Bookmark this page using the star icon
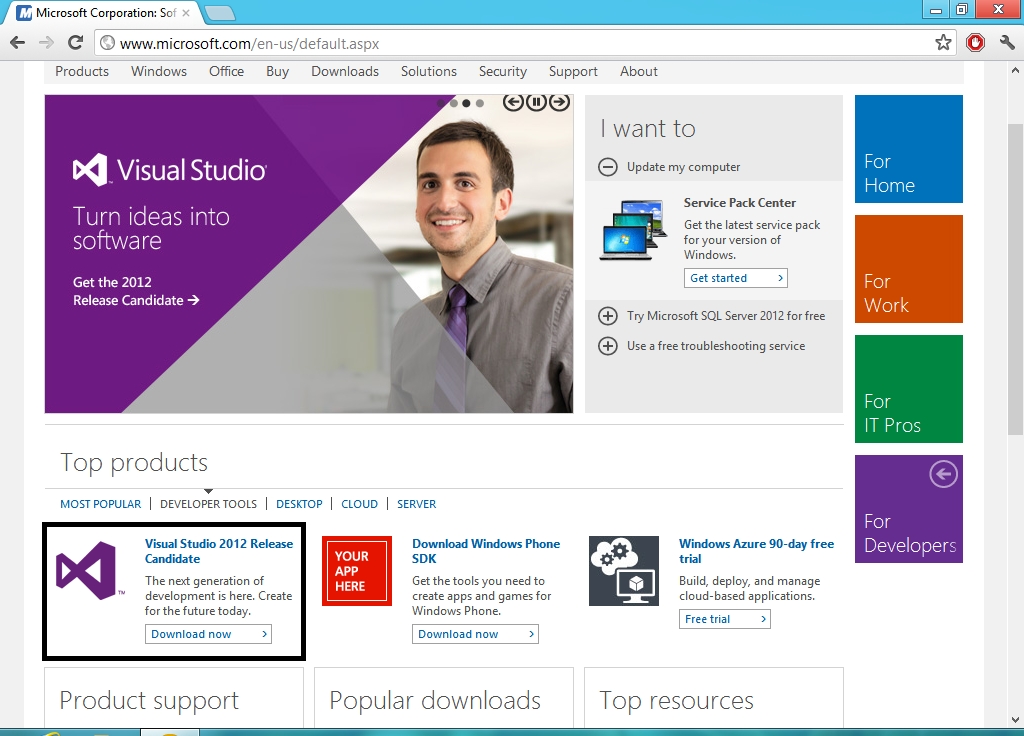 point(942,43)
